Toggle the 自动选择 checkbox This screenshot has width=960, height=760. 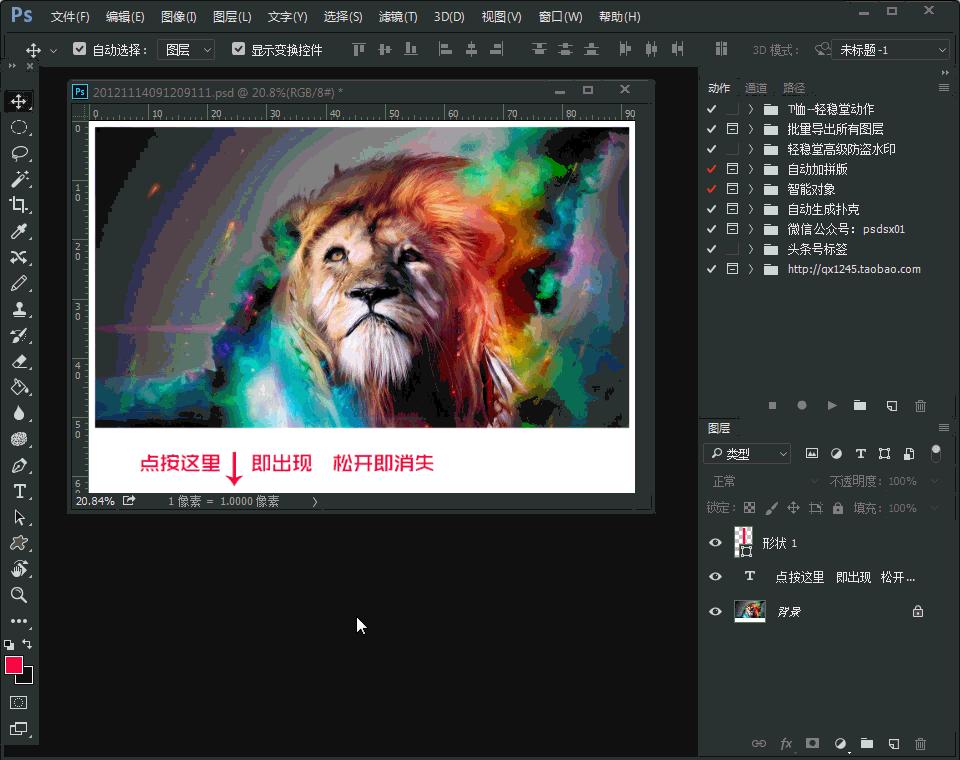point(79,47)
